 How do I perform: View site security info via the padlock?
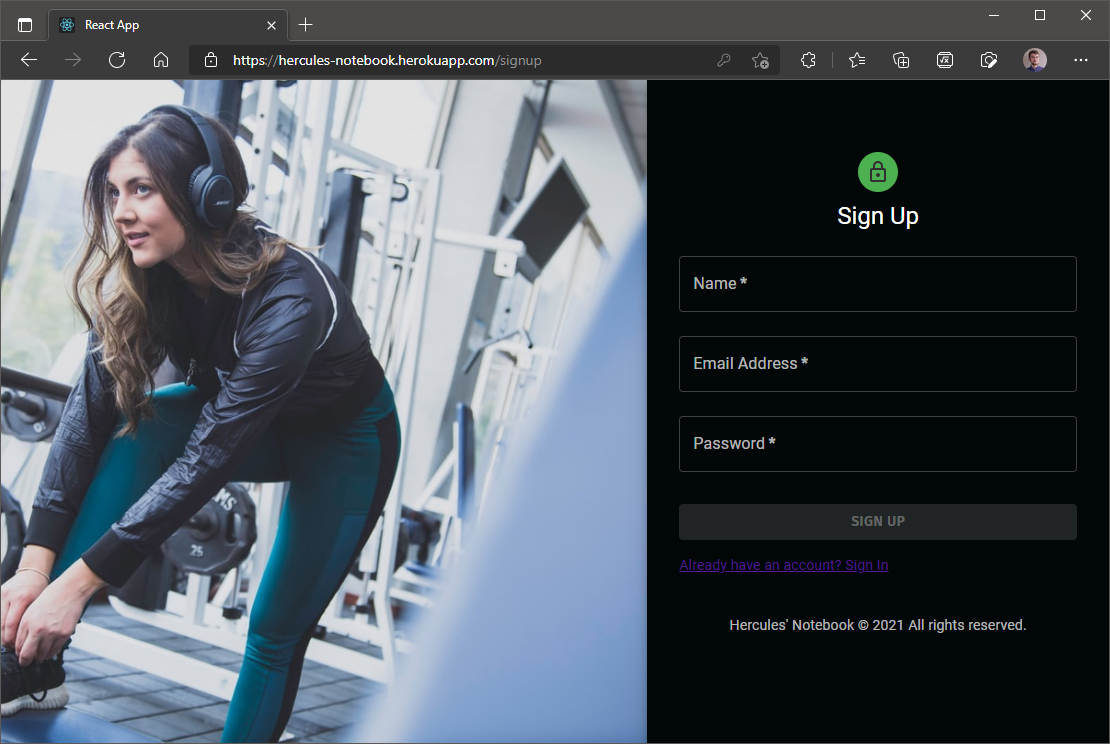[211, 60]
